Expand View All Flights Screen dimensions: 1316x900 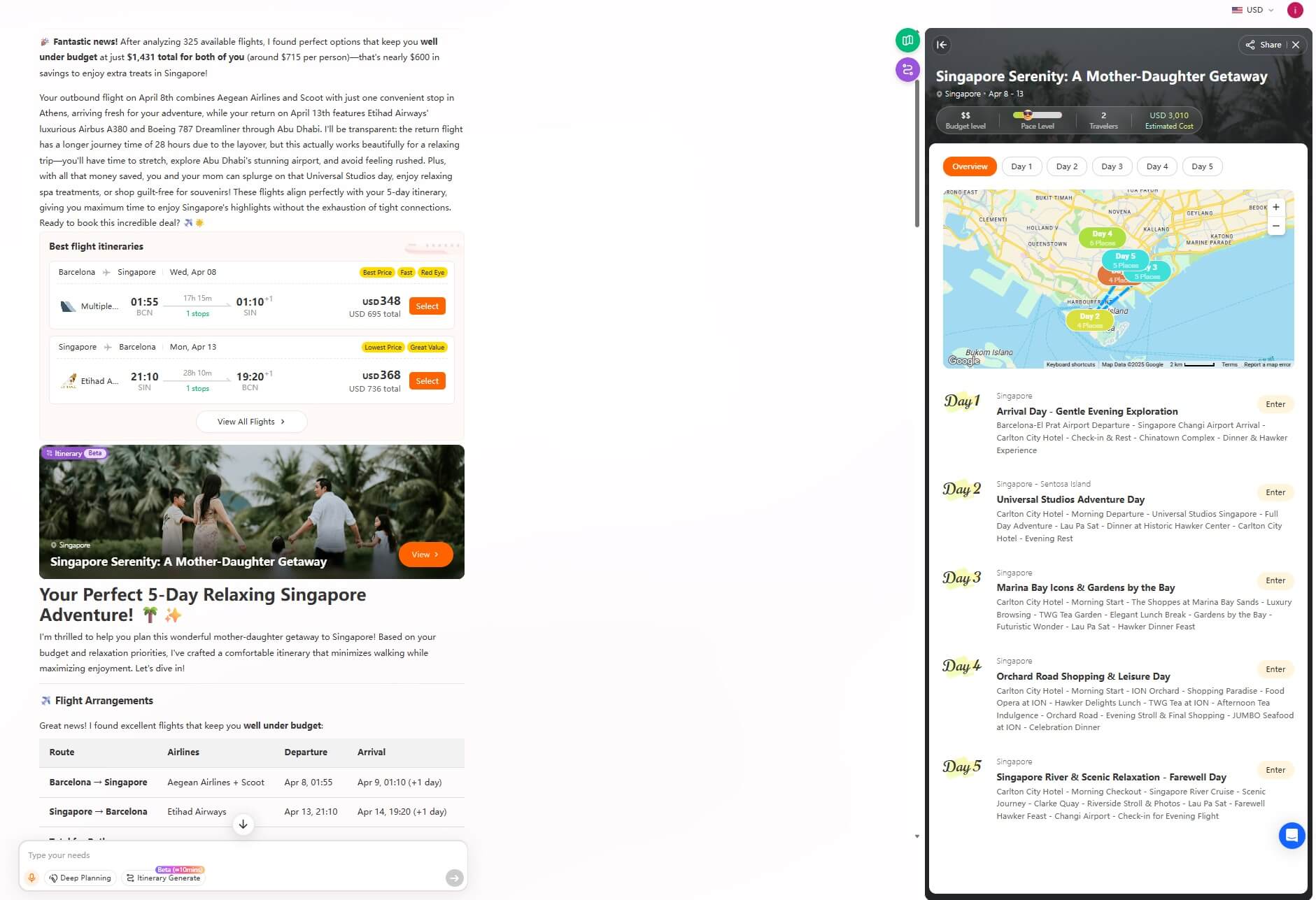pyautogui.click(x=251, y=421)
